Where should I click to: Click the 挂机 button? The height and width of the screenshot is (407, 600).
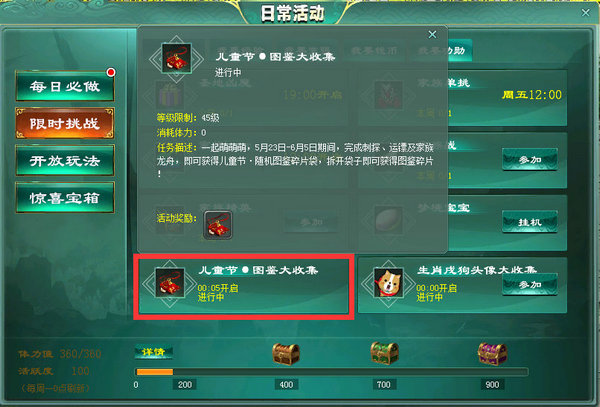[x=530, y=222]
